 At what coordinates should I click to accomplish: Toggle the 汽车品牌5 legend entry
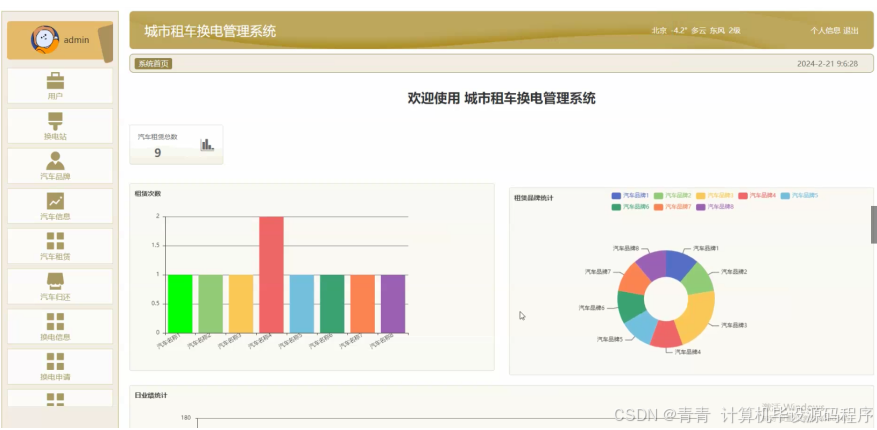tap(799, 196)
